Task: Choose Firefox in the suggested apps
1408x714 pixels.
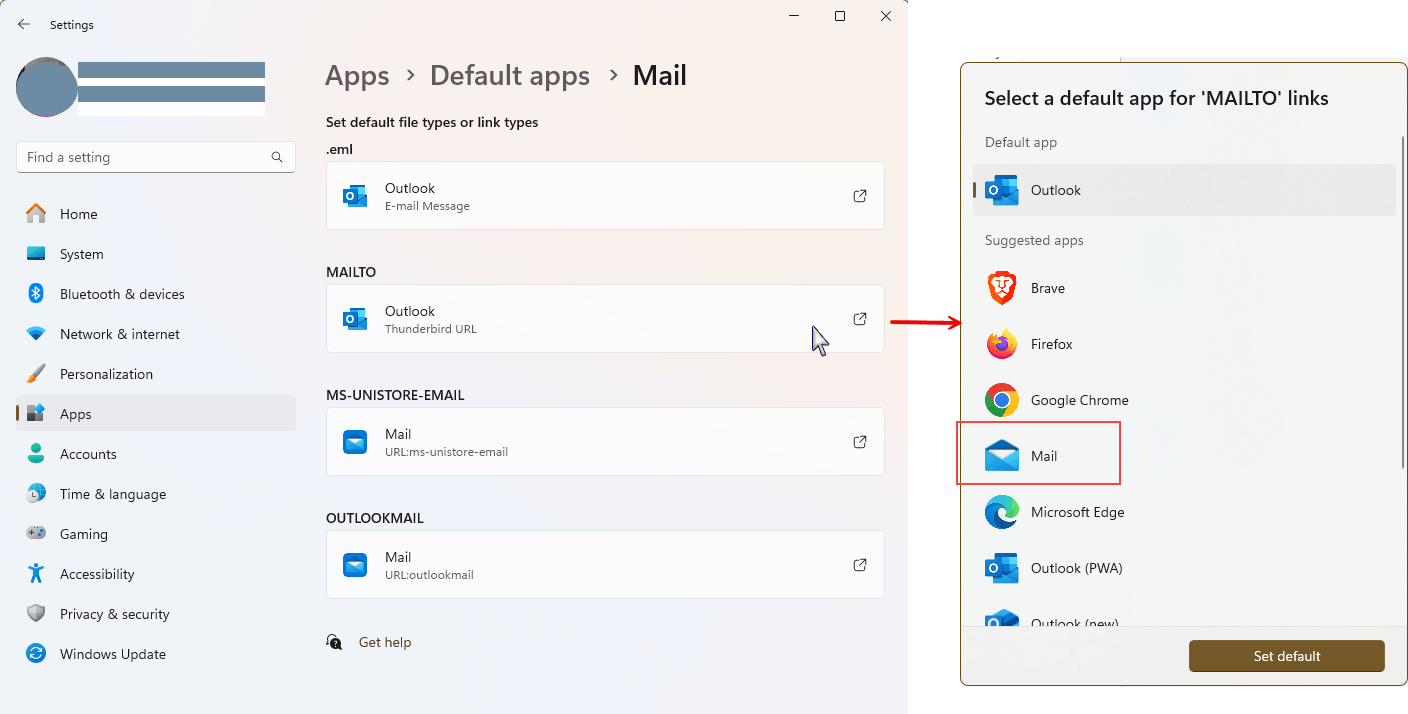Action: coord(1184,344)
